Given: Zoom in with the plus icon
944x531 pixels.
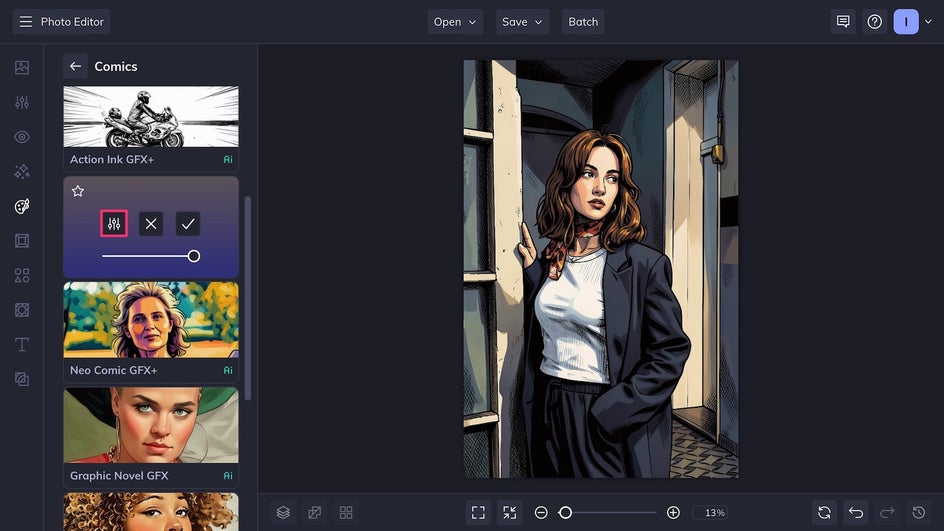Looking at the screenshot, I should (673, 512).
